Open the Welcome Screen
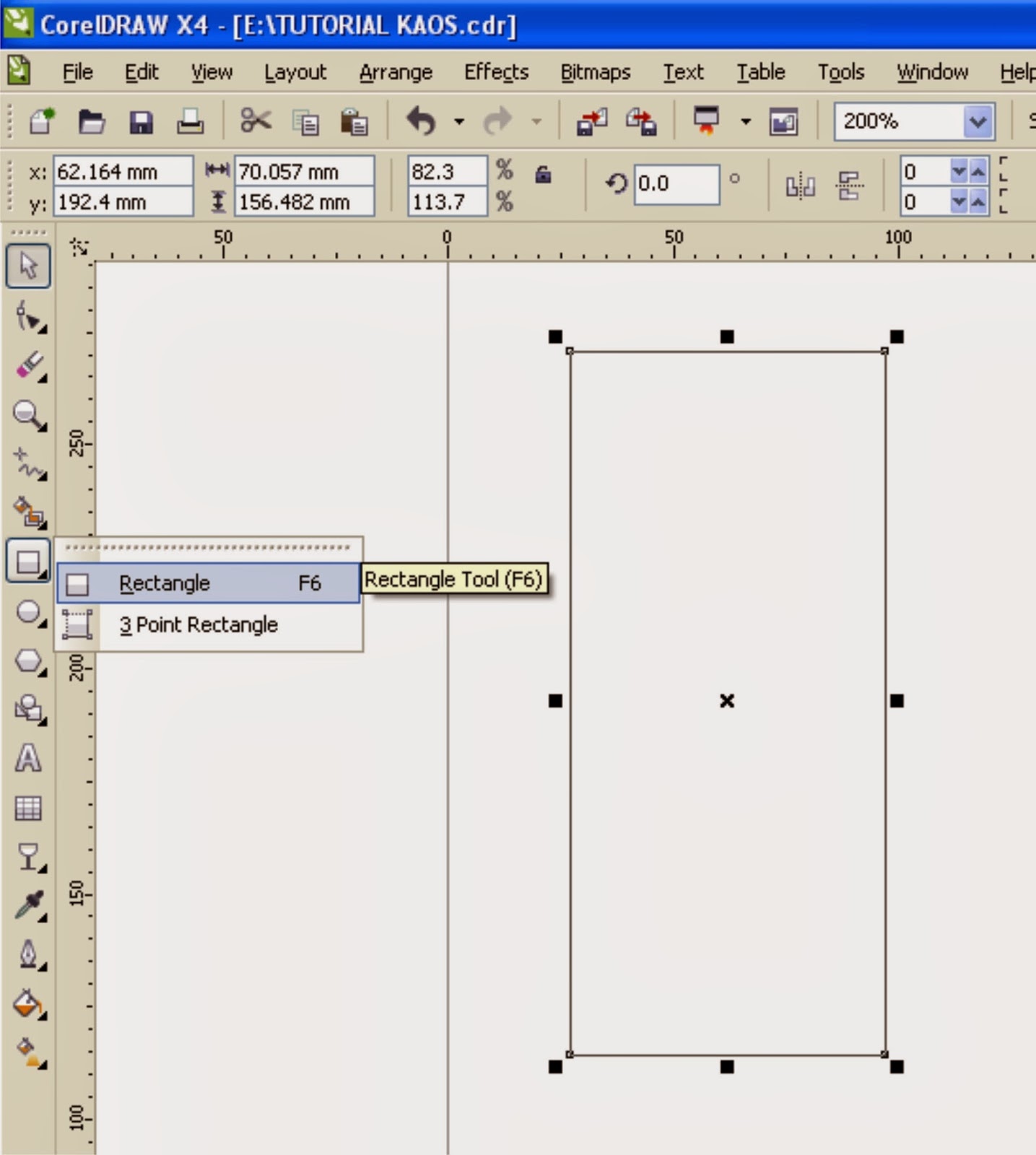The height and width of the screenshot is (1155, 1036). coord(783,121)
